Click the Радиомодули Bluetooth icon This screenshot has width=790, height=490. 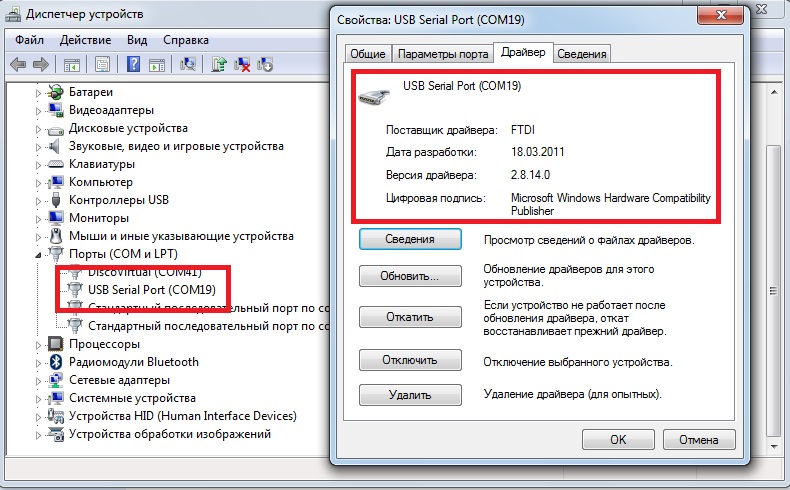[56, 362]
